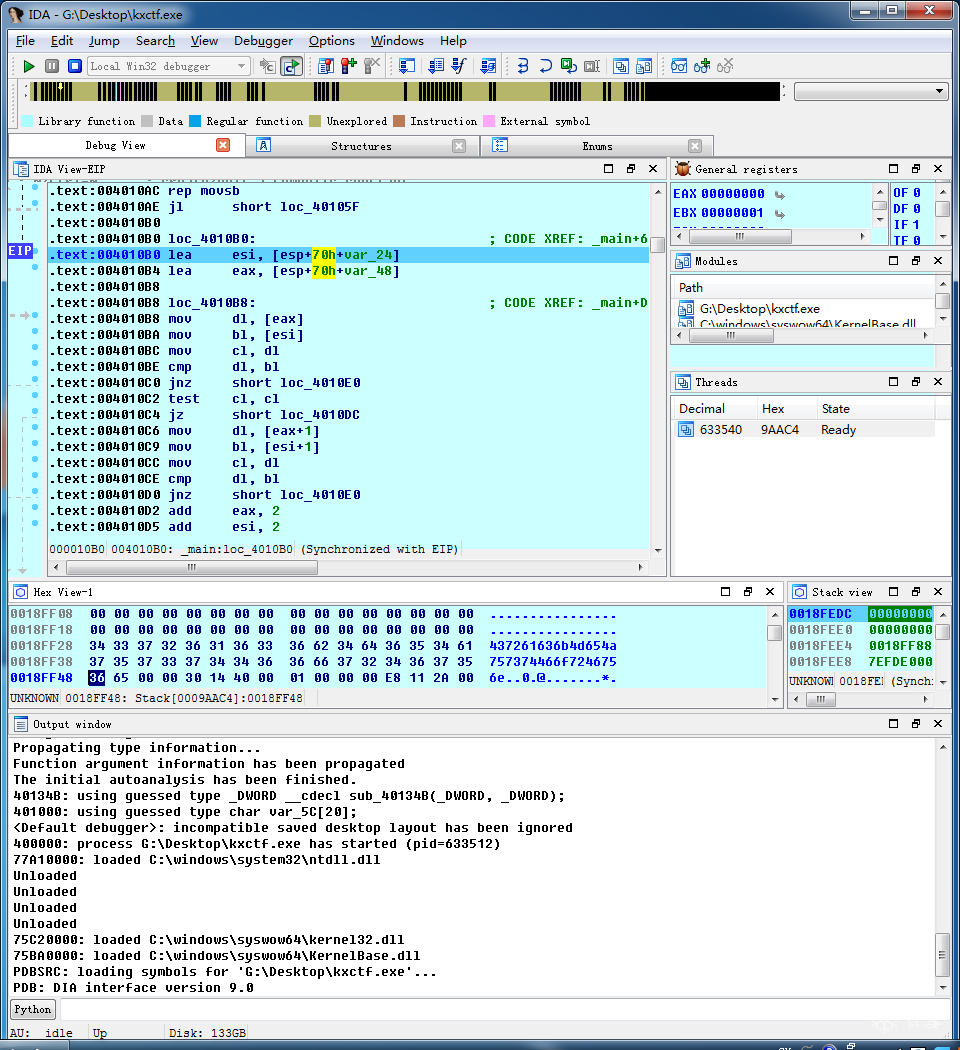Image resolution: width=960 pixels, height=1050 pixels.
Task: Click the delete breakpoint icon
Action: [x=372, y=66]
